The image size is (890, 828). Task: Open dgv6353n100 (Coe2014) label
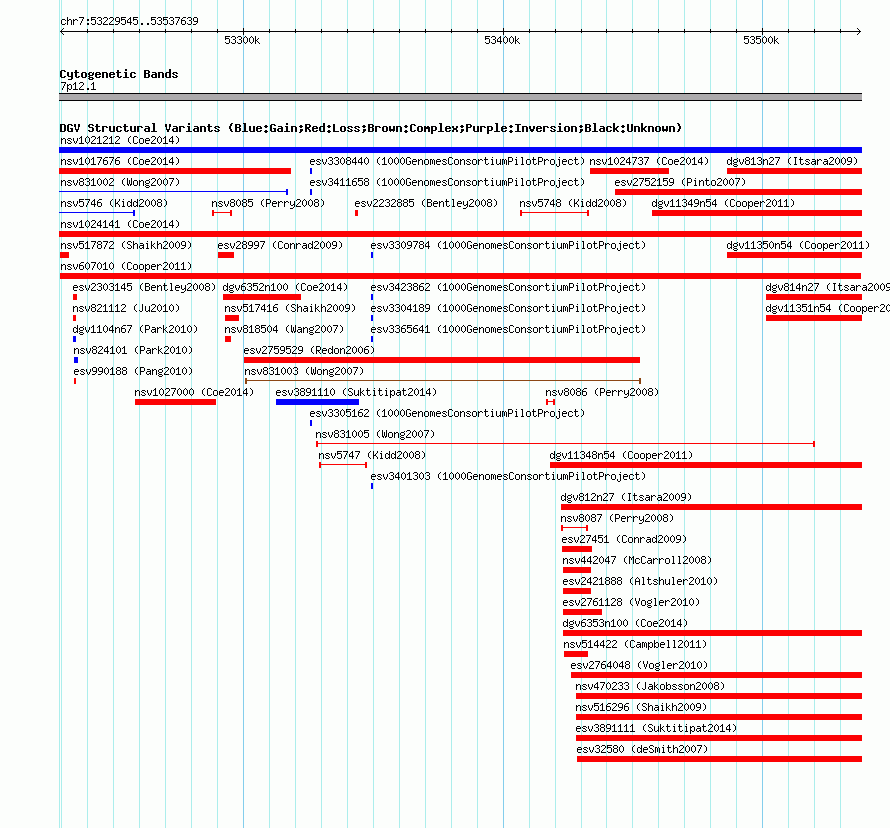[625, 623]
